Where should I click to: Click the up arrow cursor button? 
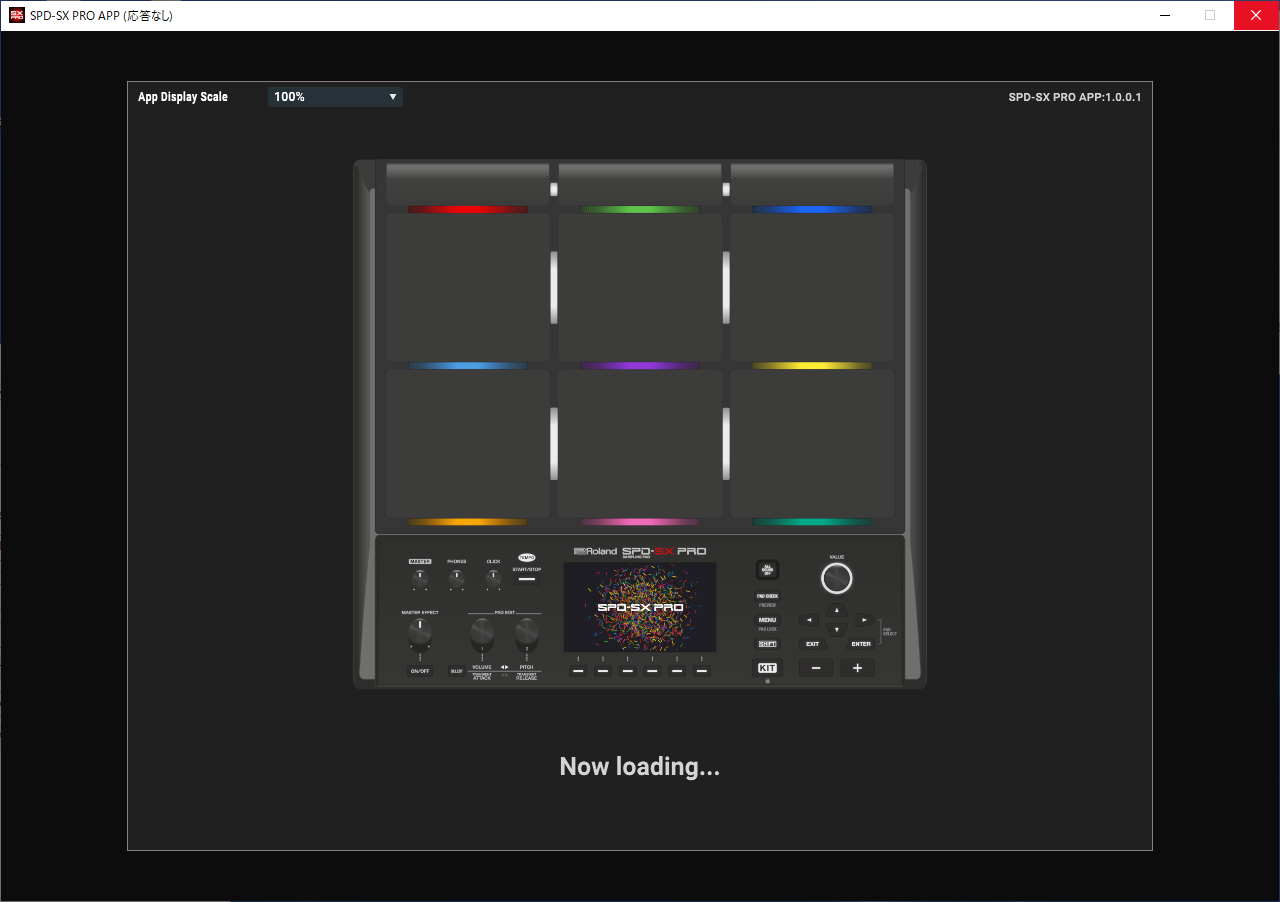click(837, 610)
